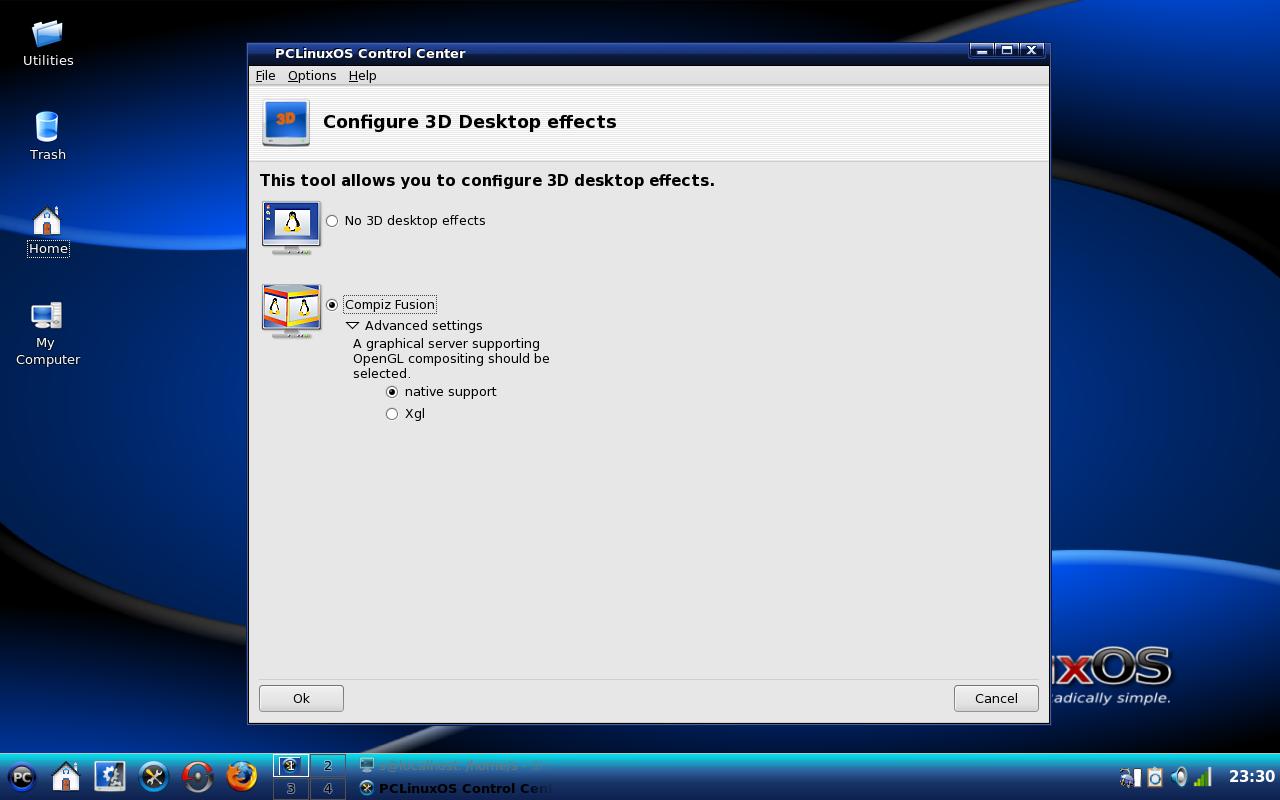Open the Help menu
This screenshot has height=800, width=1280.
(x=362, y=76)
